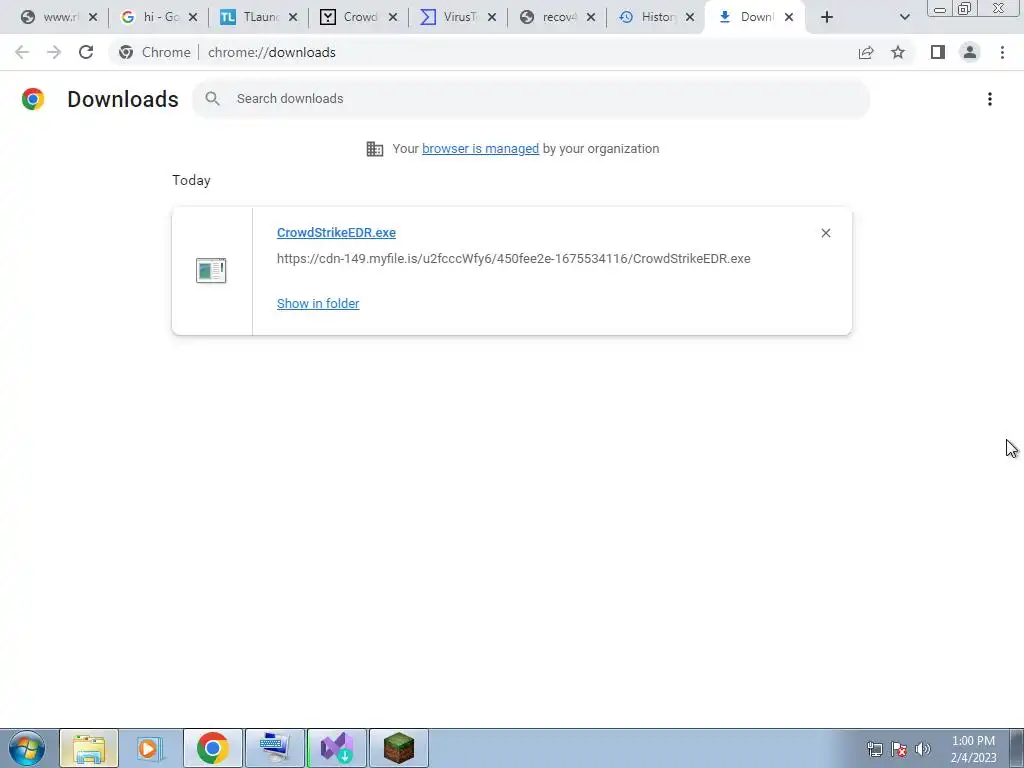The image size is (1024, 768).
Task: Close the TLauncher tab
Action: click(293, 18)
